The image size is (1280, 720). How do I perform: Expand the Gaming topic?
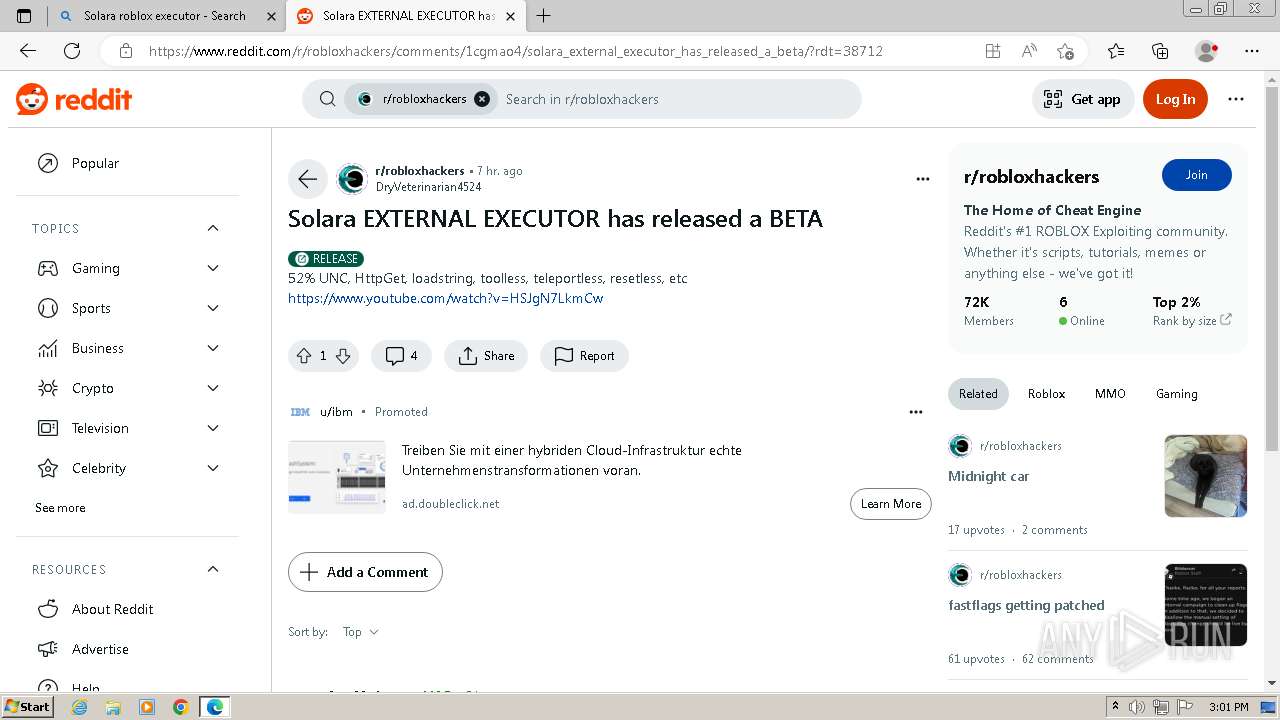point(213,268)
